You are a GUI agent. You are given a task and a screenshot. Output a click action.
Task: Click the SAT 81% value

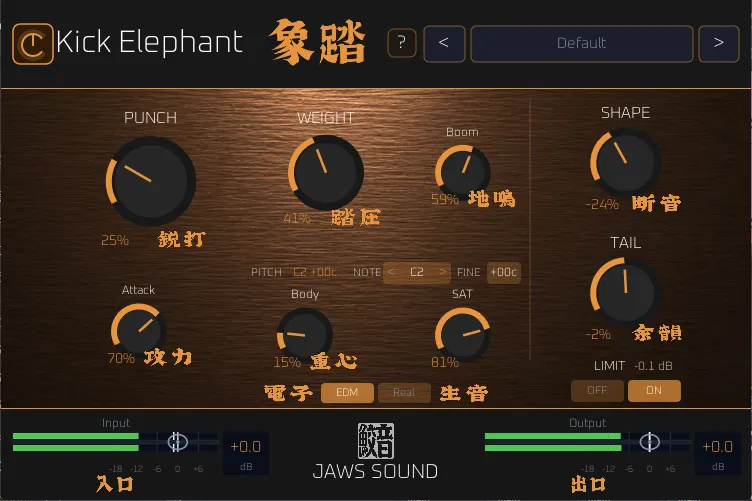(445, 362)
